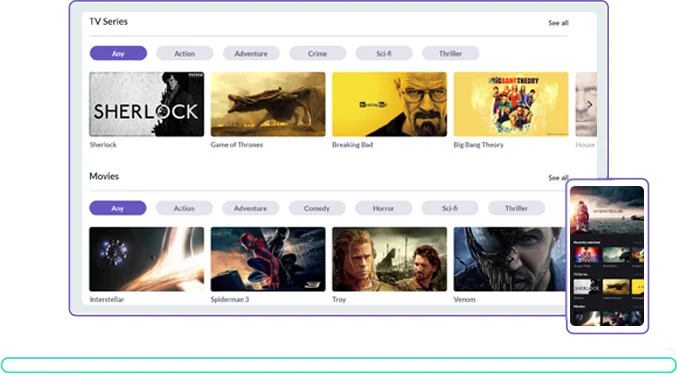677x382 pixels.
Task: Filter Movies by Thriller
Action: (x=517, y=208)
